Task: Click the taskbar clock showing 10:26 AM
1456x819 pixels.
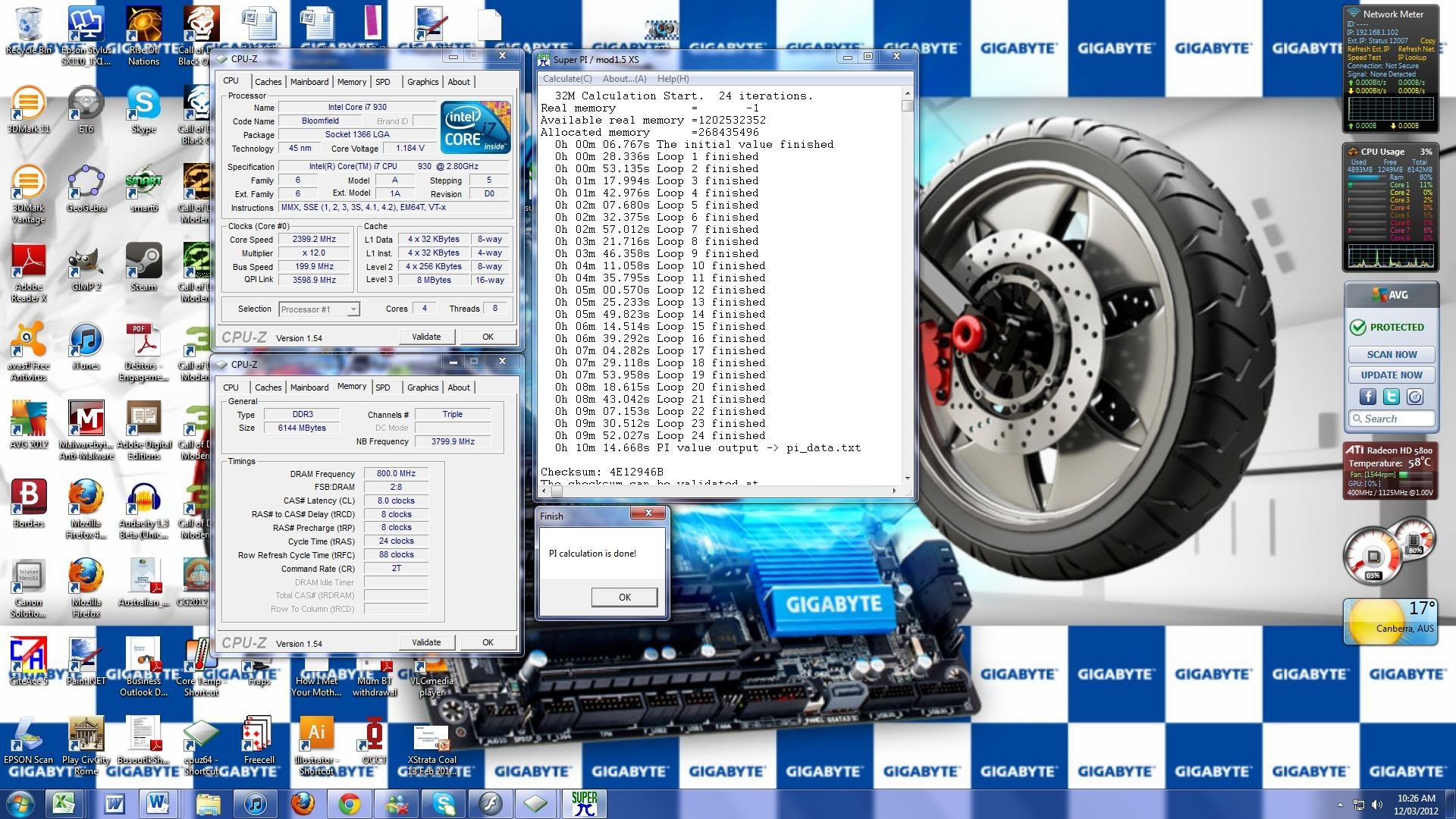Action: [1416, 804]
